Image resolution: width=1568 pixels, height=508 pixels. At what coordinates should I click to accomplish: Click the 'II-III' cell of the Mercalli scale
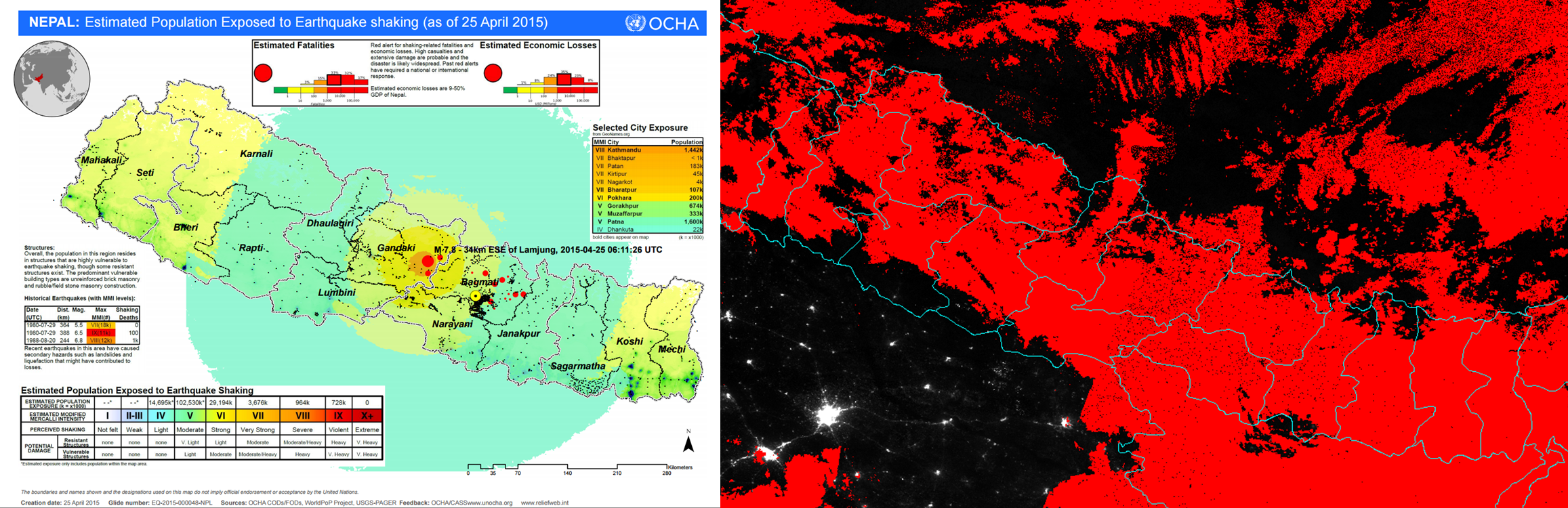(134, 416)
